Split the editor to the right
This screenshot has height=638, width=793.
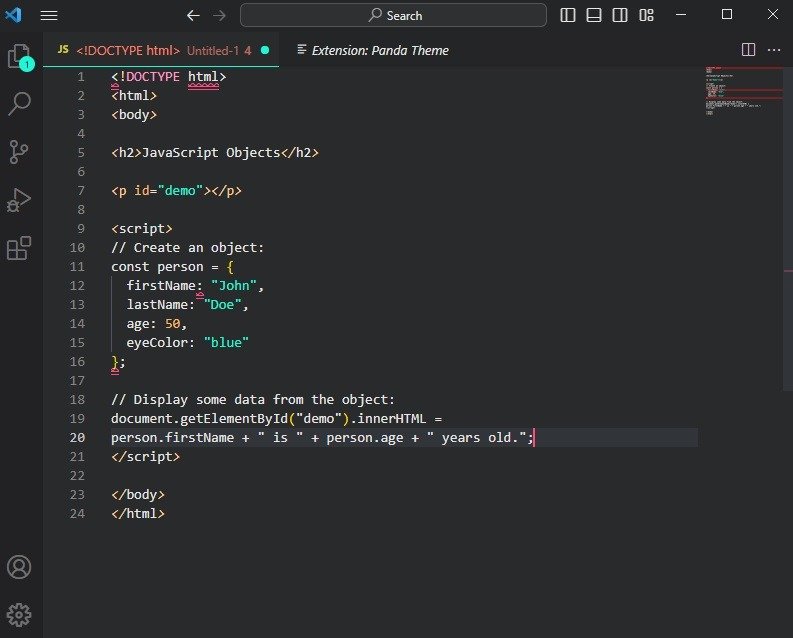pos(748,50)
